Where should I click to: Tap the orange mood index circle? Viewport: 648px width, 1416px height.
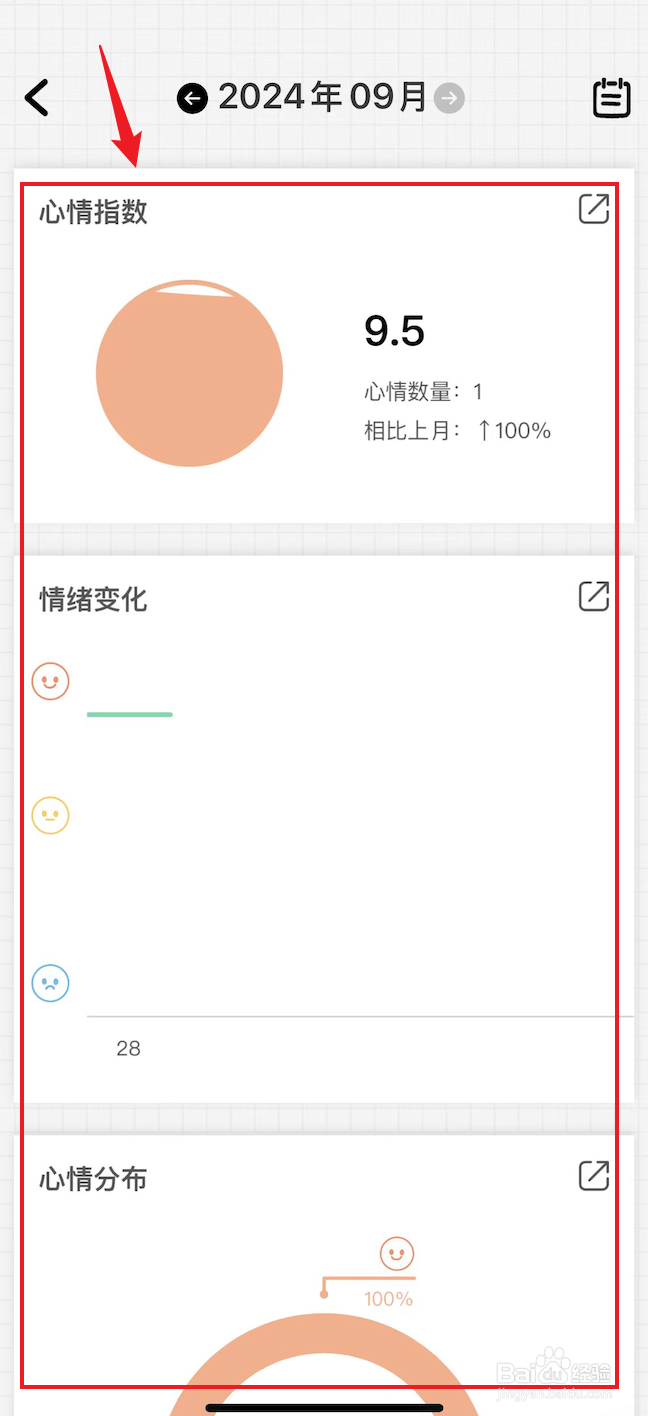tap(189, 373)
